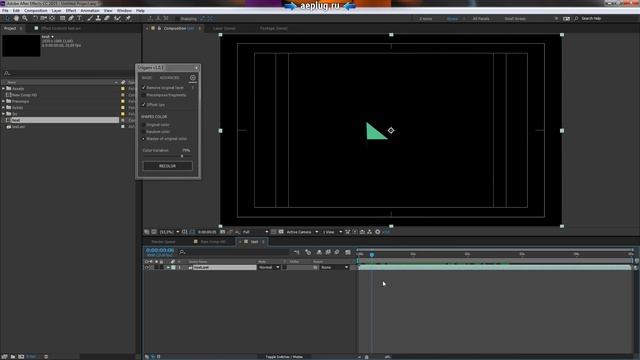Expand the timeline layer properties triangle
Viewport: 640px width, 360px height.
[168, 267]
